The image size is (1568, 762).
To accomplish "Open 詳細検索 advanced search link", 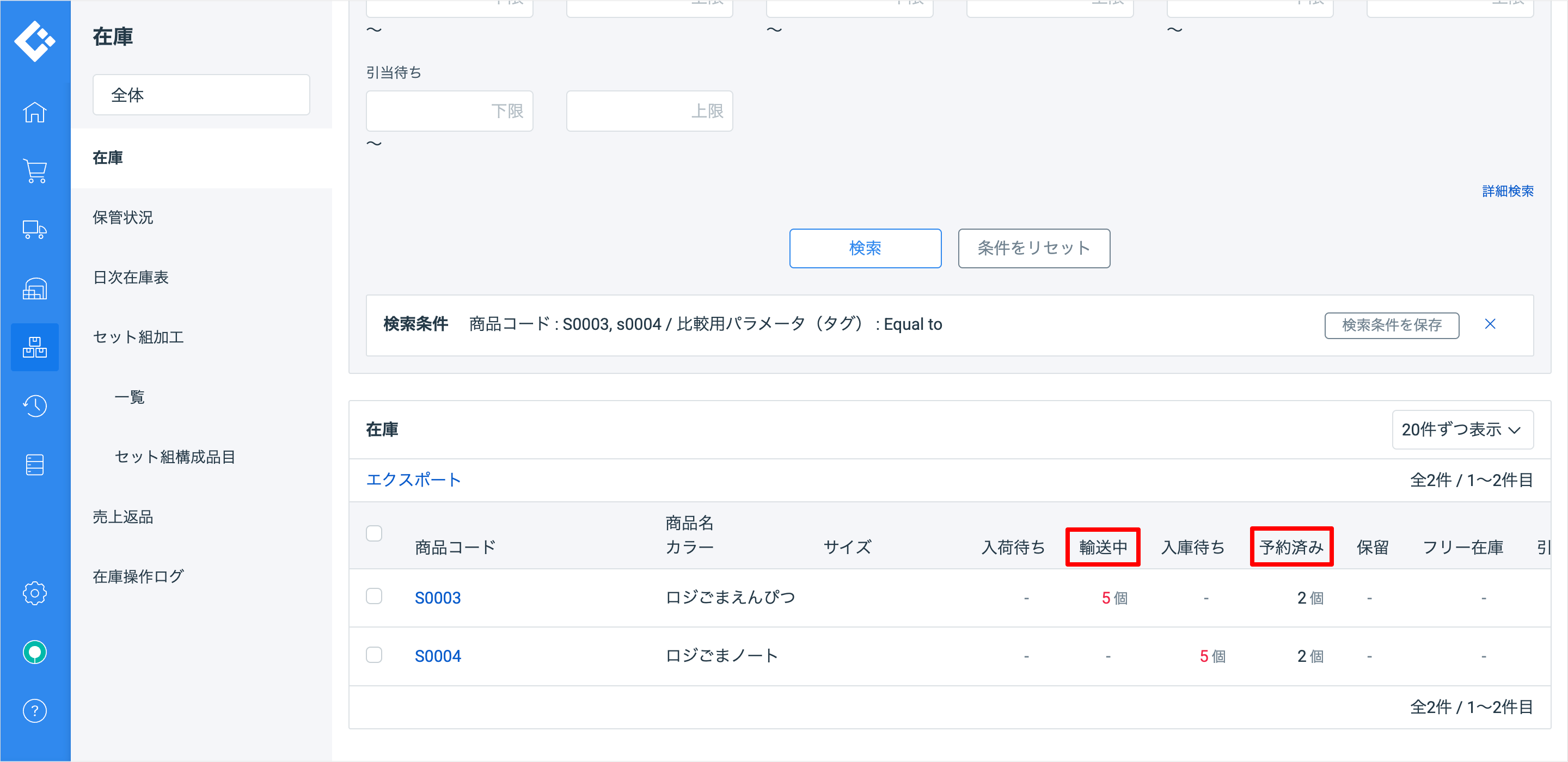I will [x=1508, y=191].
